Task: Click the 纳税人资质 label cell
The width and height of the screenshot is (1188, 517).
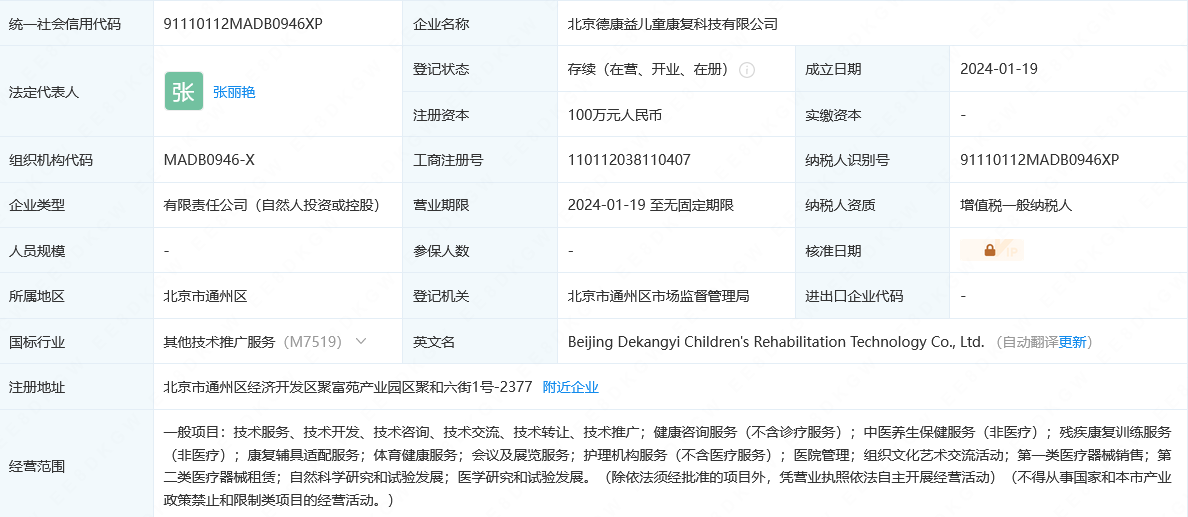Action: [872, 205]
